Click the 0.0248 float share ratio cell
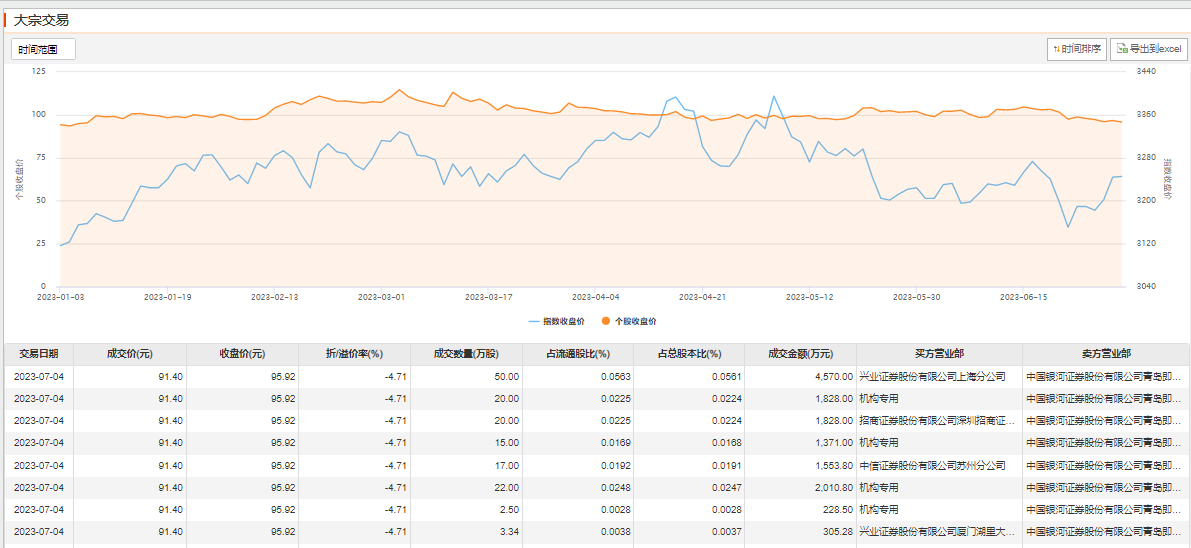Screen dimensions: 1191x548 (x=578, y=487)
